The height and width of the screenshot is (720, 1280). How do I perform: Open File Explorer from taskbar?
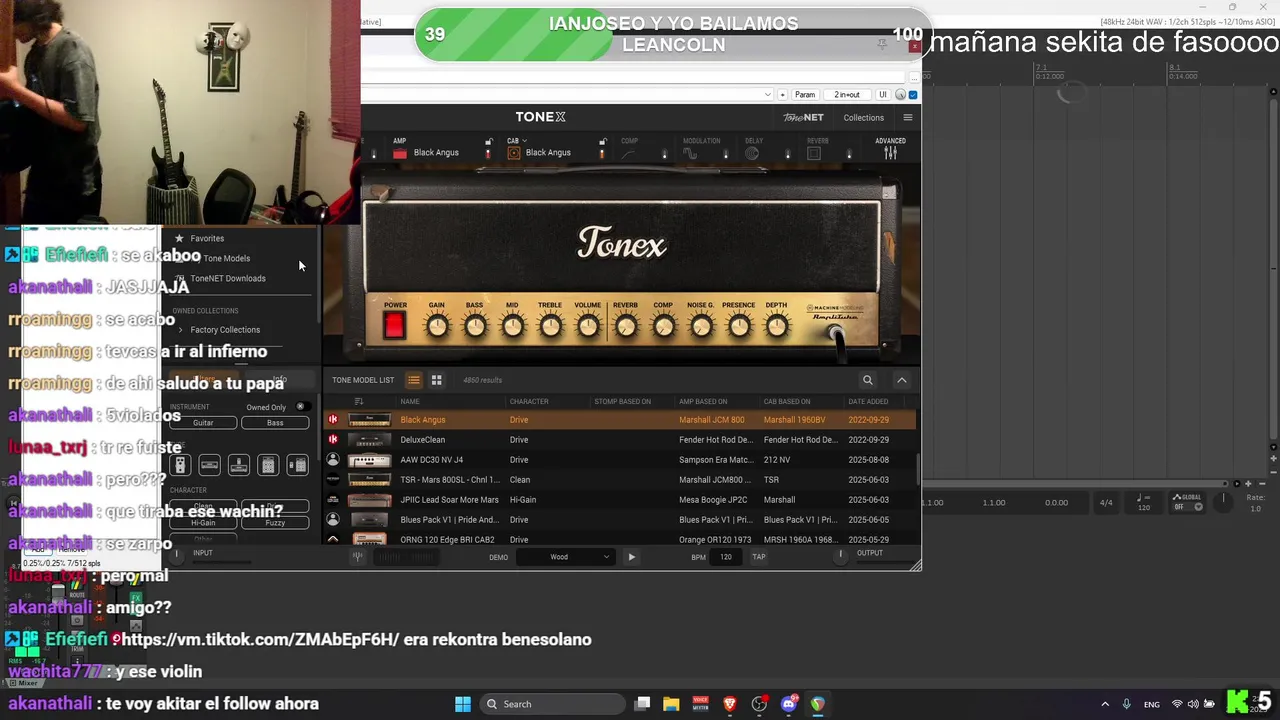[671, 704]
